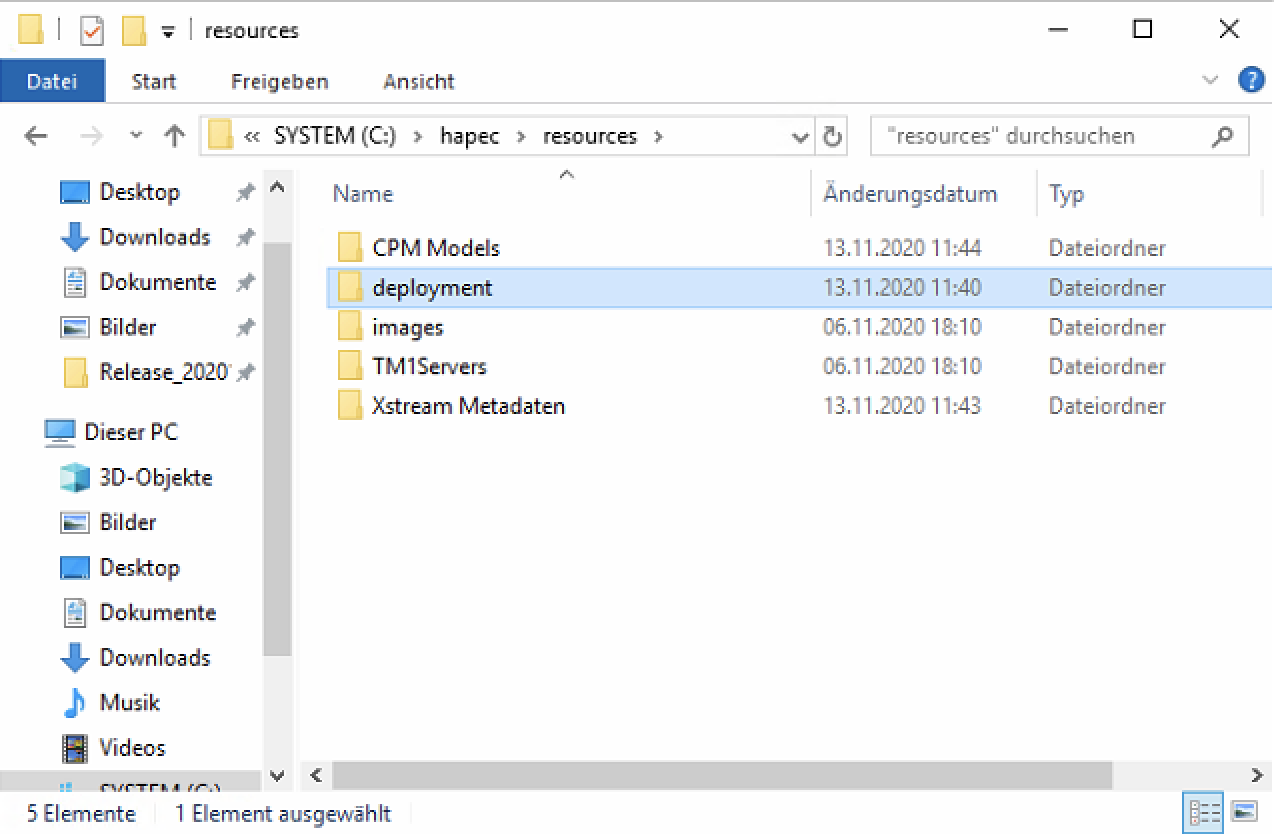
Task: Sort by the Änderungsdatum column header
Action: click(x=909, y=194)
